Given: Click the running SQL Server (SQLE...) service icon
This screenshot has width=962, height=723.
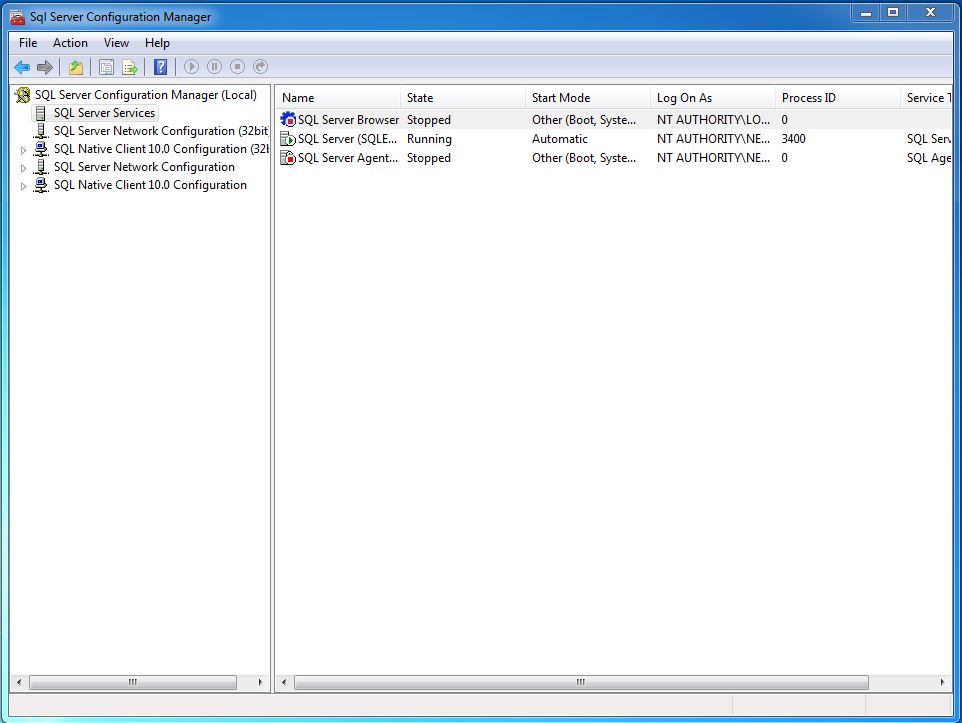Looking at the screenshot, I should tap(288, 139).
